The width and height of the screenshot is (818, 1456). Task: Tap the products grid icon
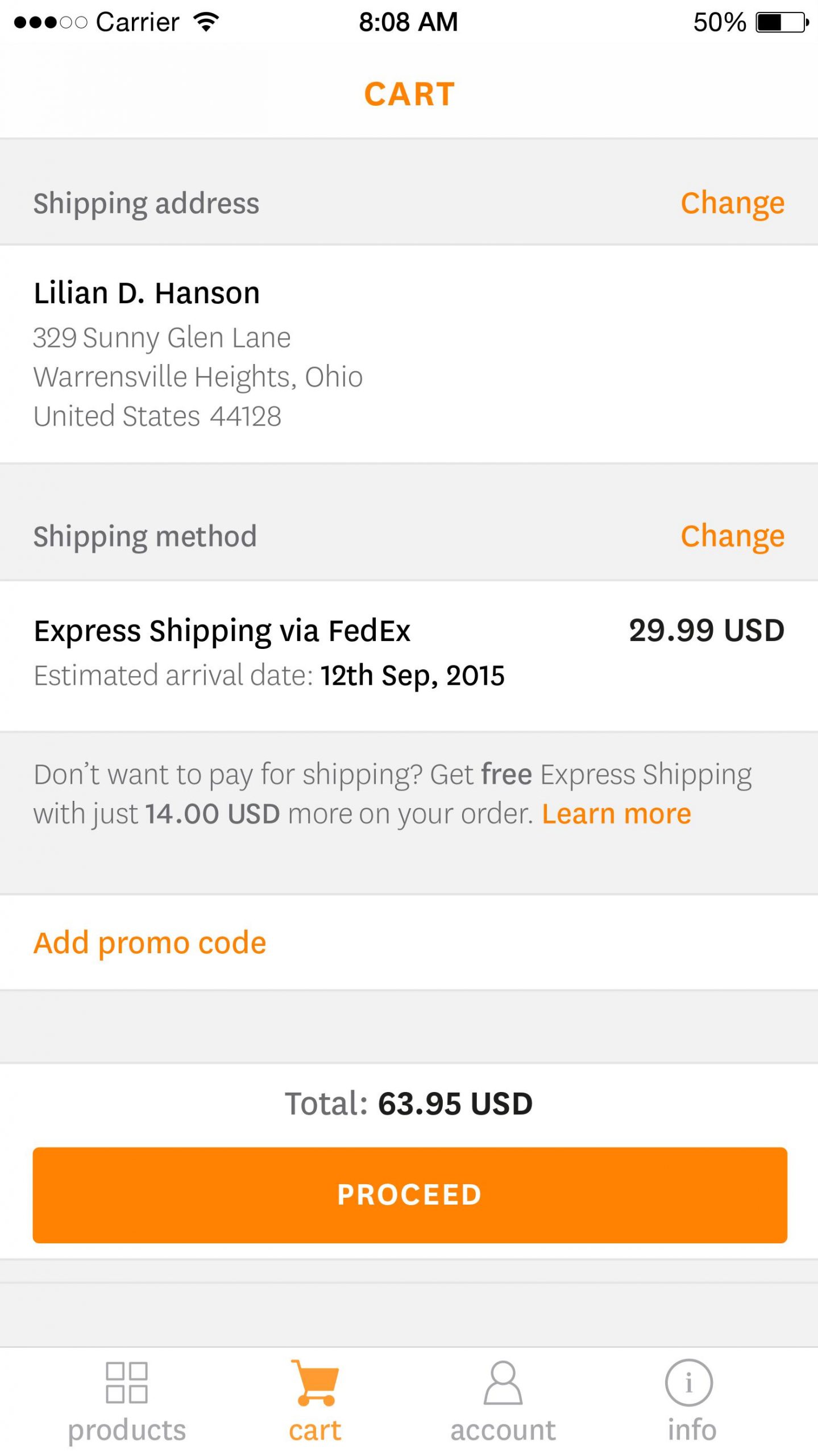pyautogui.click(x=127, y=1381)
